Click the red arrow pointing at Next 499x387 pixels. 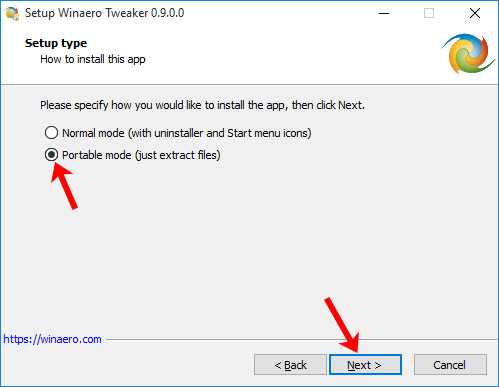[342, 325]
